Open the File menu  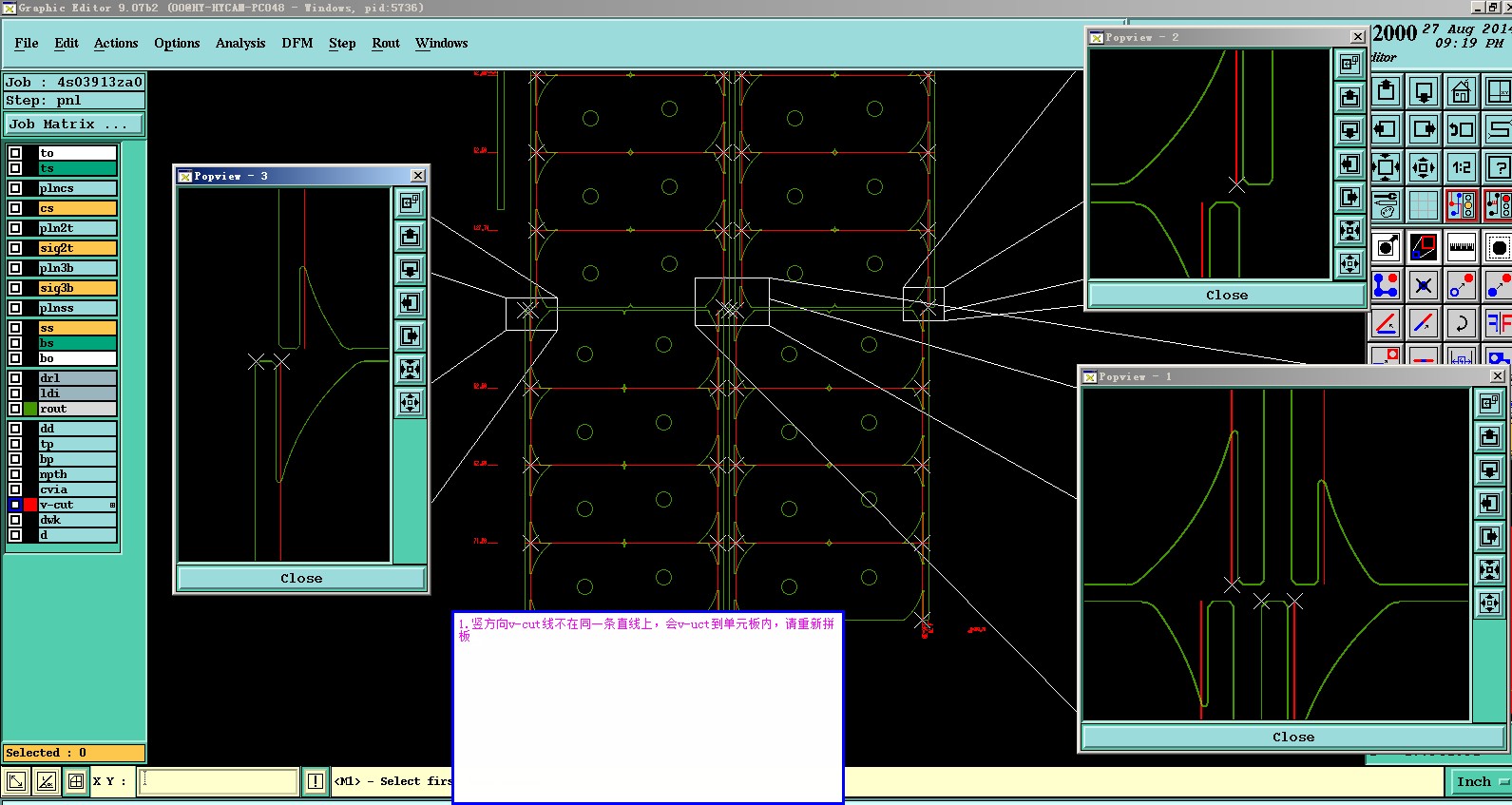click(27, 43)
